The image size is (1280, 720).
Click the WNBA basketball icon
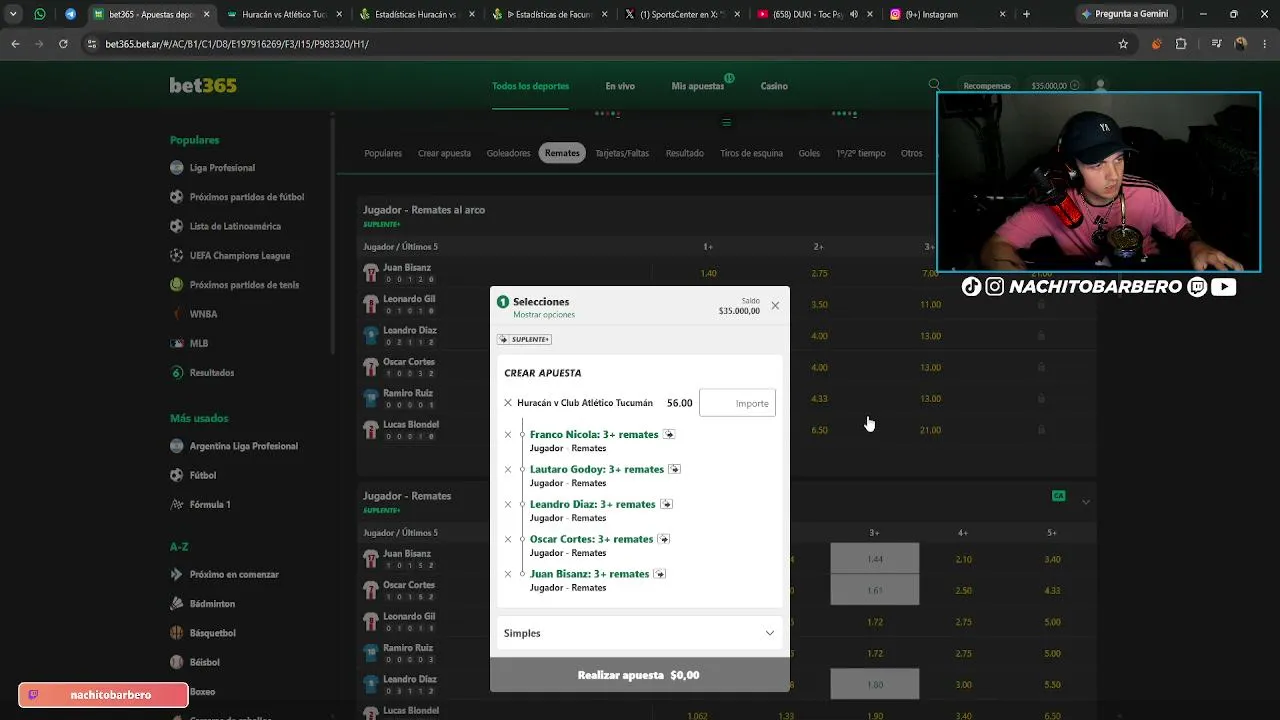point(177,314)
